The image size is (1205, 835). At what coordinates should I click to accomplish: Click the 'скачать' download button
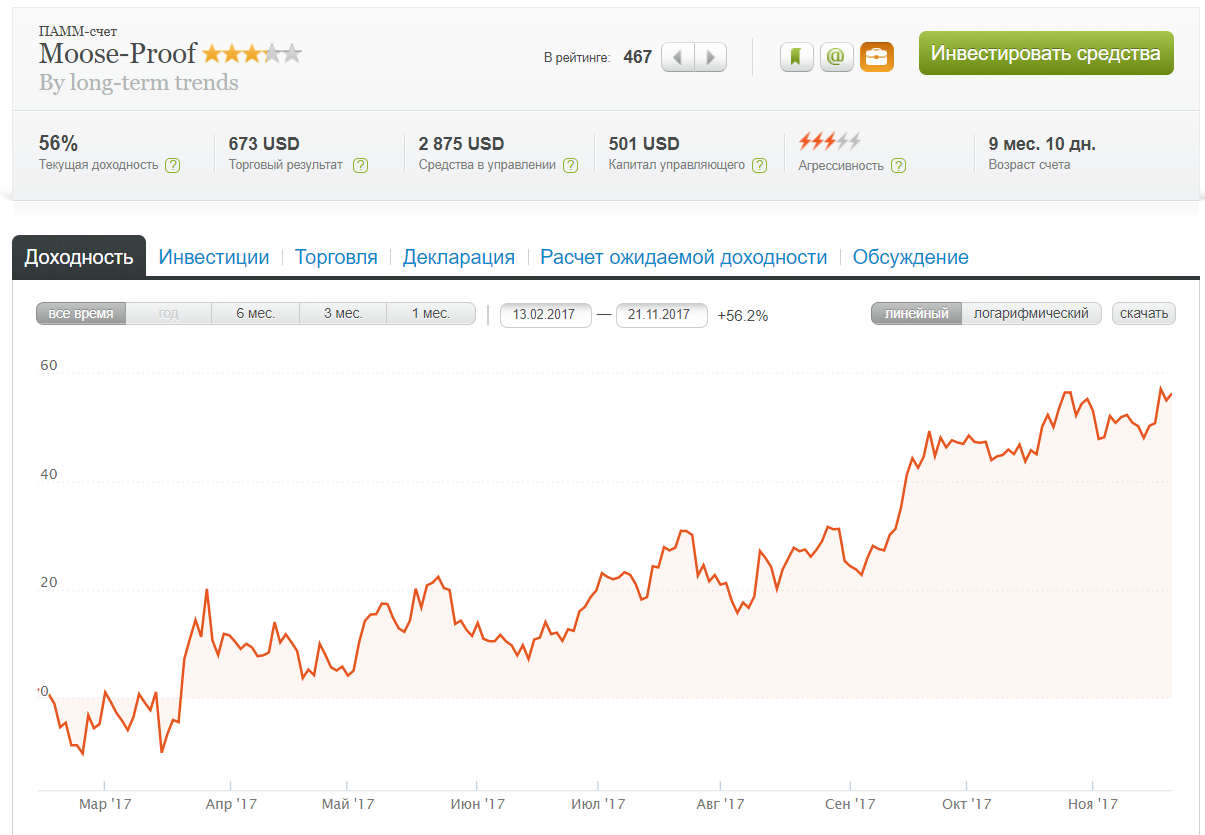(x=1144, y=314)
